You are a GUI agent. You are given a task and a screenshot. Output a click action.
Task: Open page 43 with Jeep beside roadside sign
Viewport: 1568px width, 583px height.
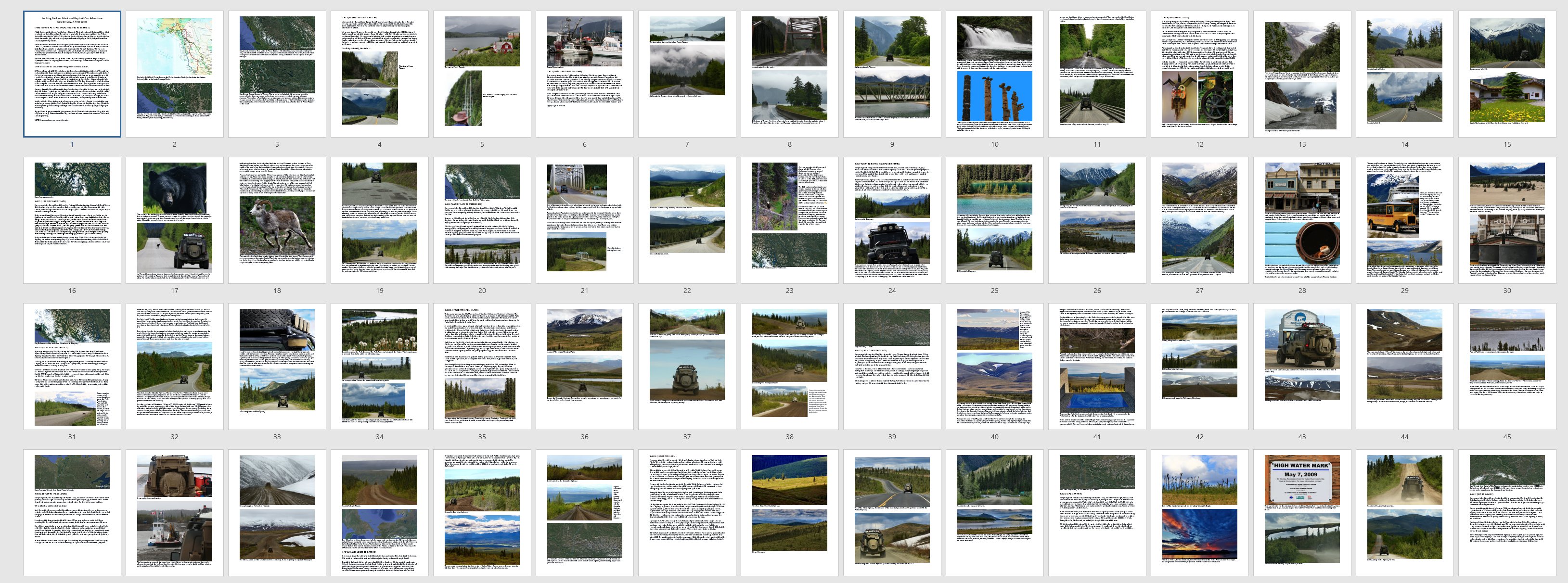(x=1302, y=366)
